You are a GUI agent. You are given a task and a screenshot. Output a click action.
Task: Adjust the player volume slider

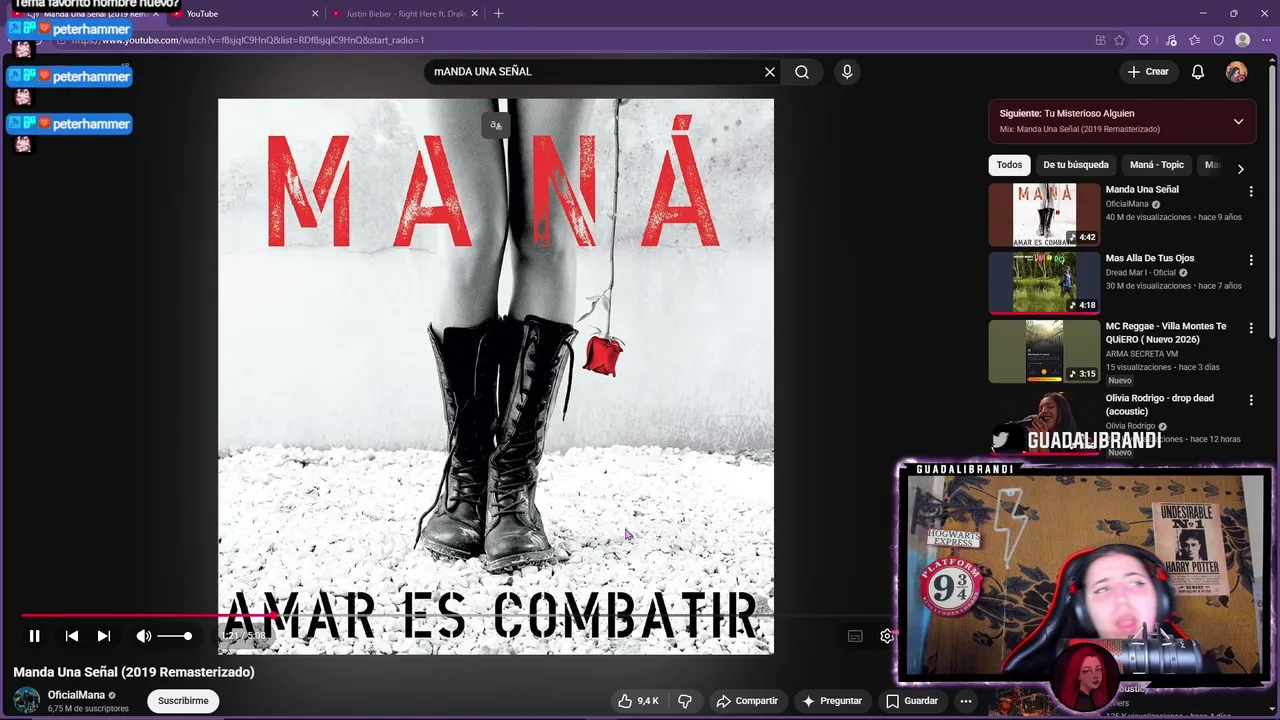click(x=174, y=636)
